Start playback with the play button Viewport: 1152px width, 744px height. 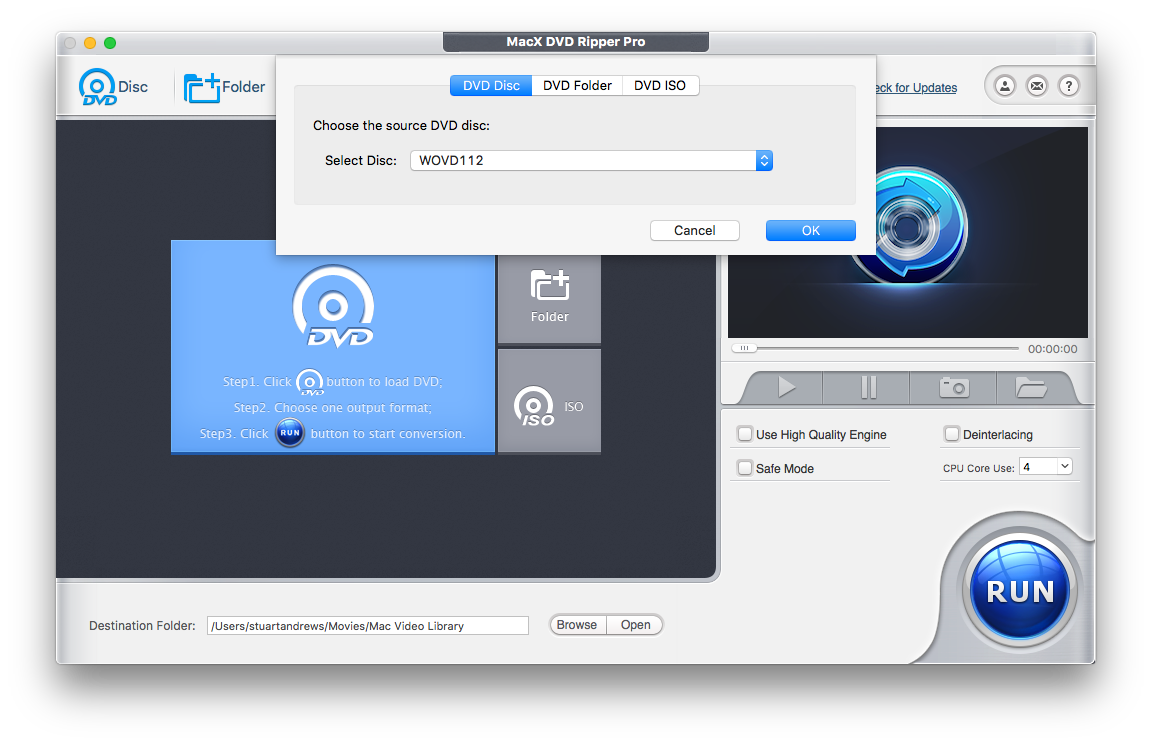coord(786,387)
